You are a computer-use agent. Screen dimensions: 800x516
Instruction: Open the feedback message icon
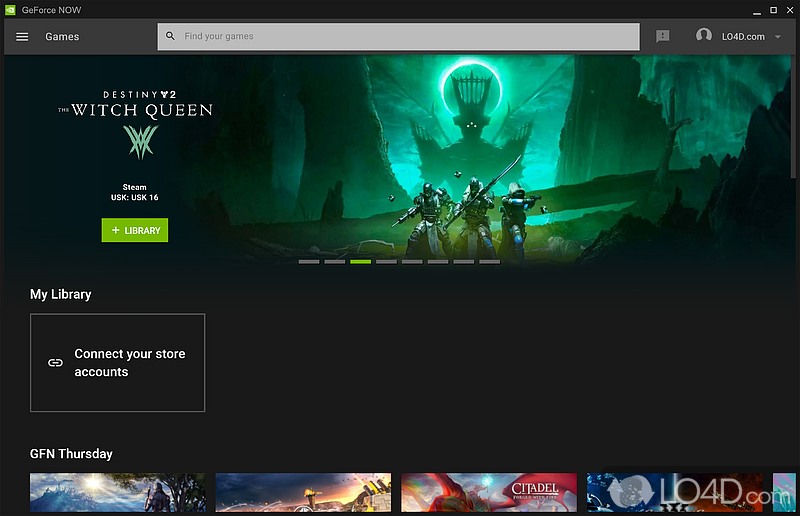[662, 36]
